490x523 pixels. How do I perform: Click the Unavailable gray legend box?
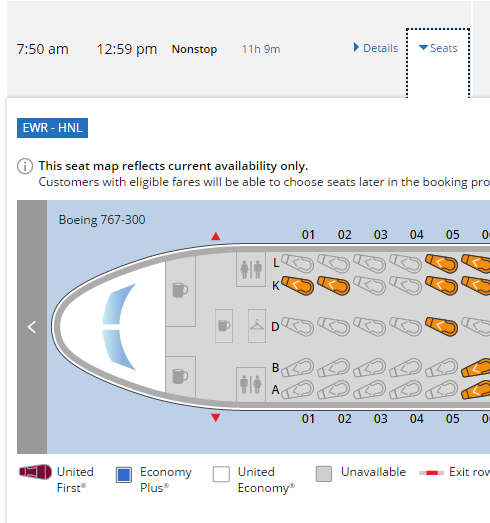[x=324, y=474]
